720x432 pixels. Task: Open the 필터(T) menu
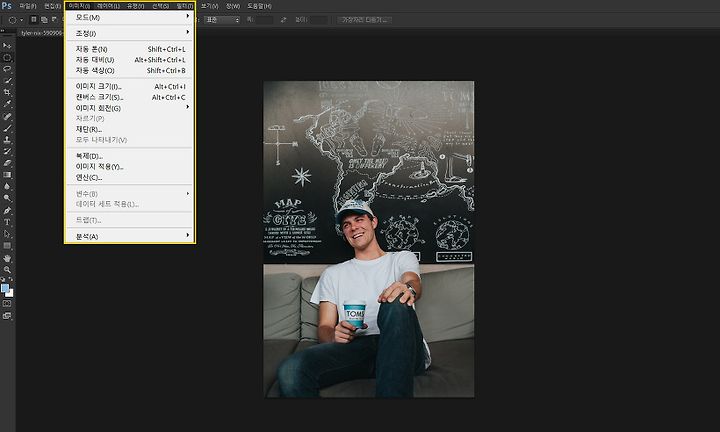pyautogui.click(x=185, y=6)
